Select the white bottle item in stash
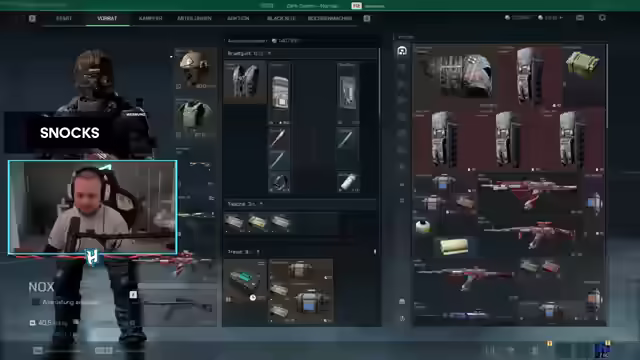Screen dimensions: 640x360 coord(423,226)
